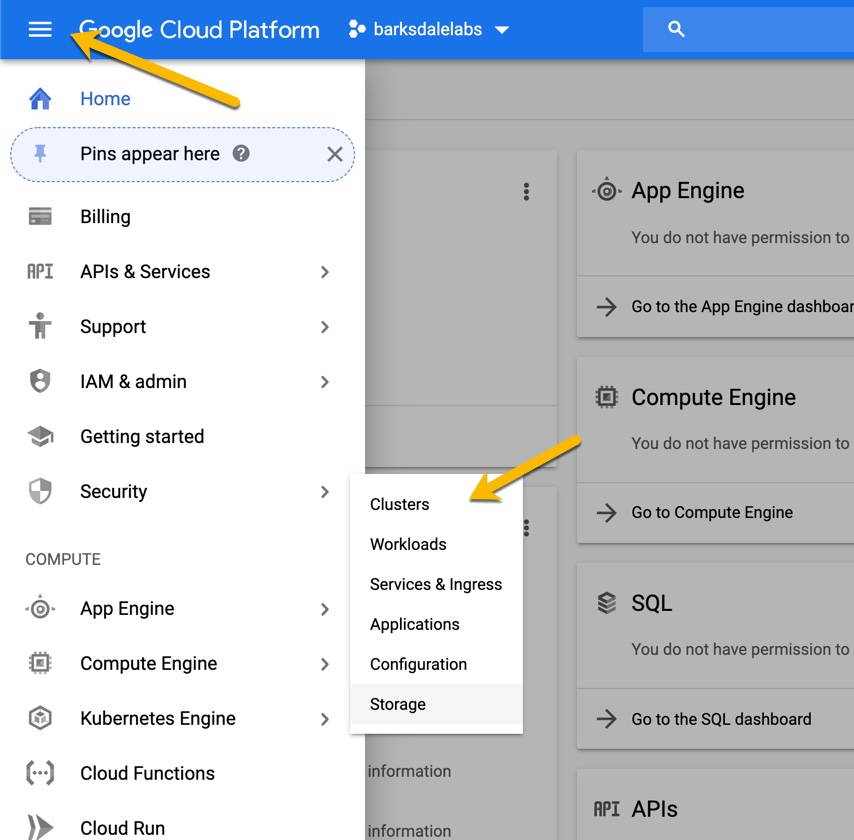The width and height of the screenshot is (854, 840).
Task: Click the Google Cloud Platform logo text
Action: tap(199, 30)
